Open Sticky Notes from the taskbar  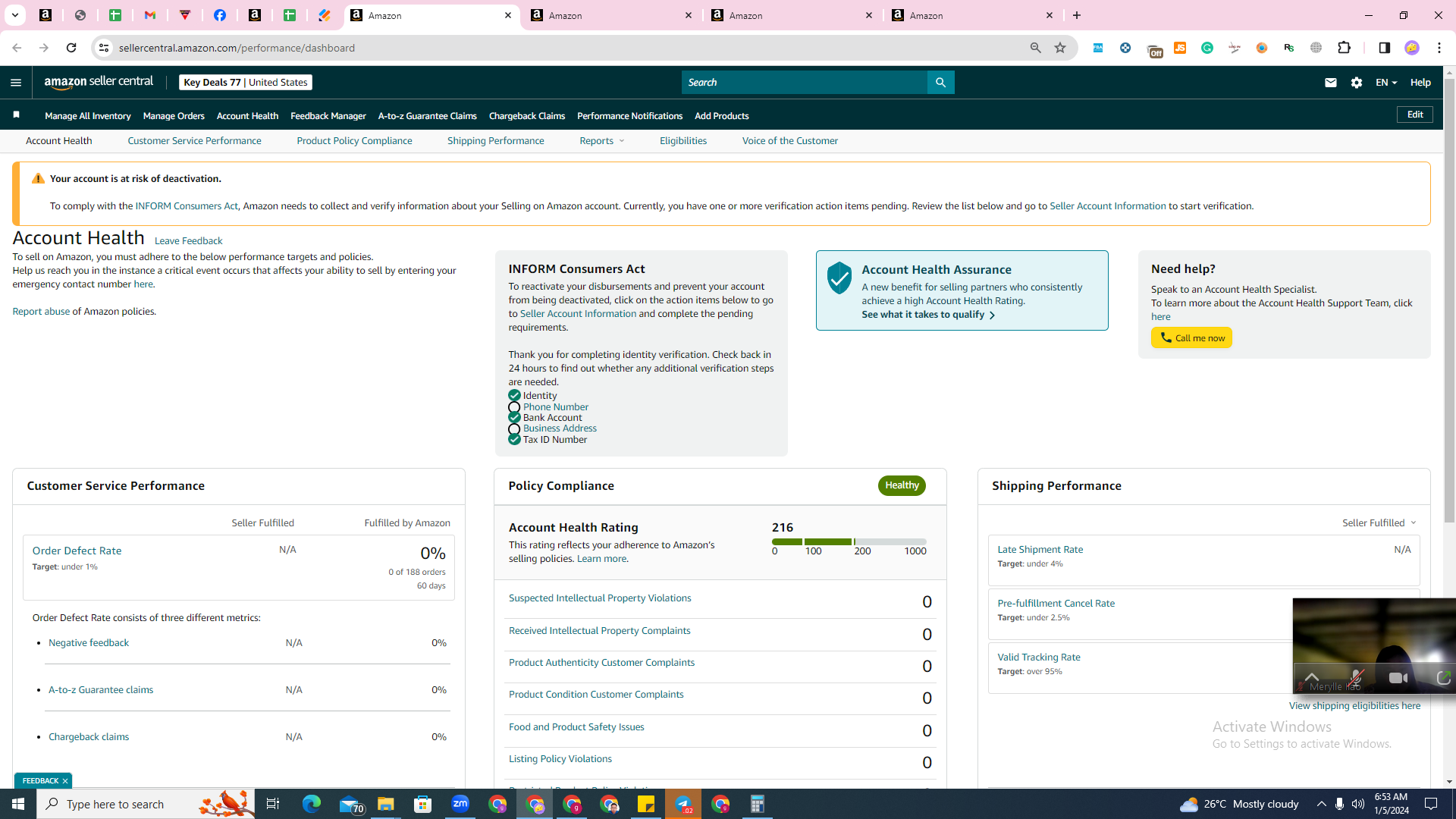(x=646, y=804)
